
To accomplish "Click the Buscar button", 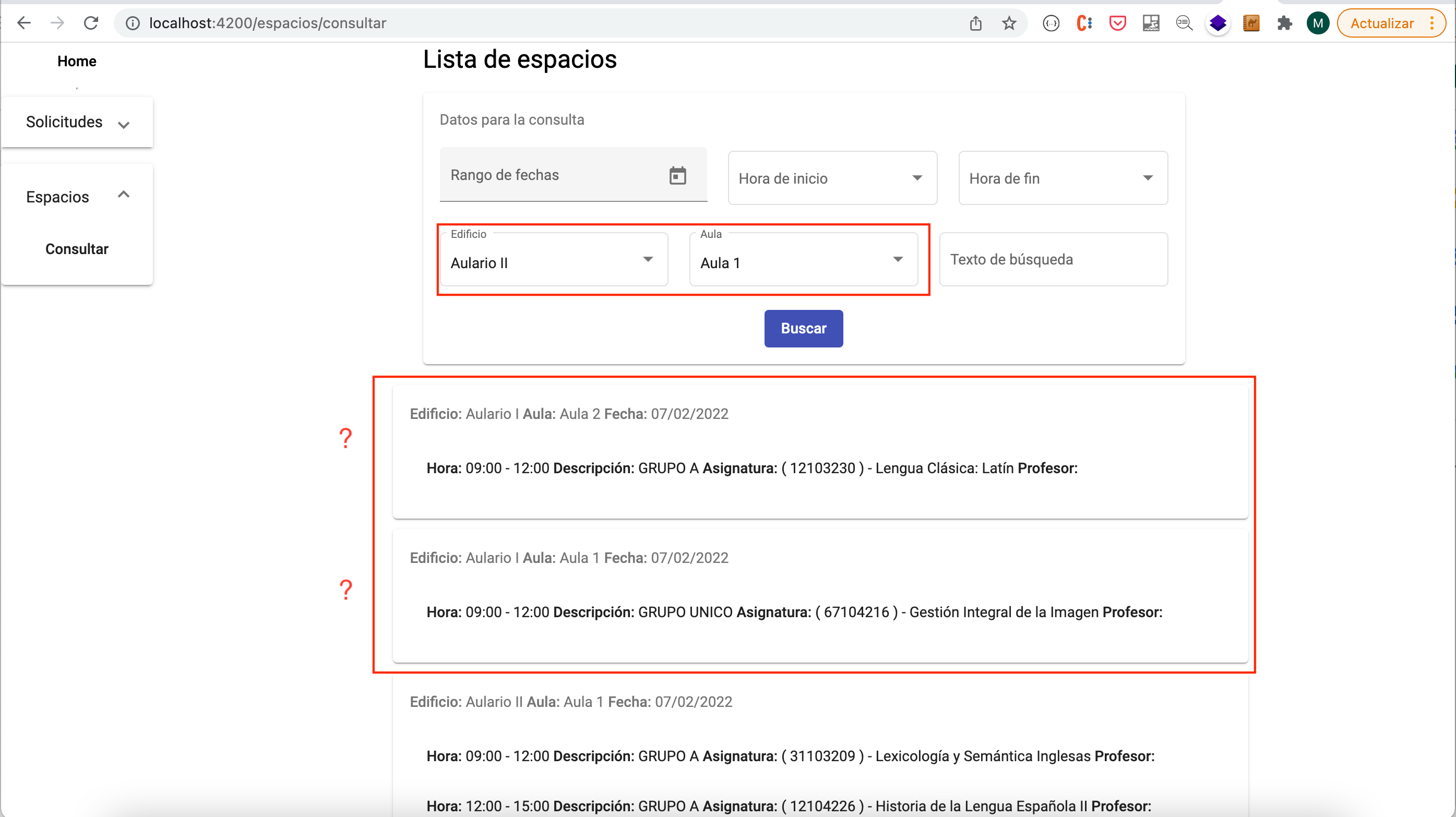I will (804, 328).
